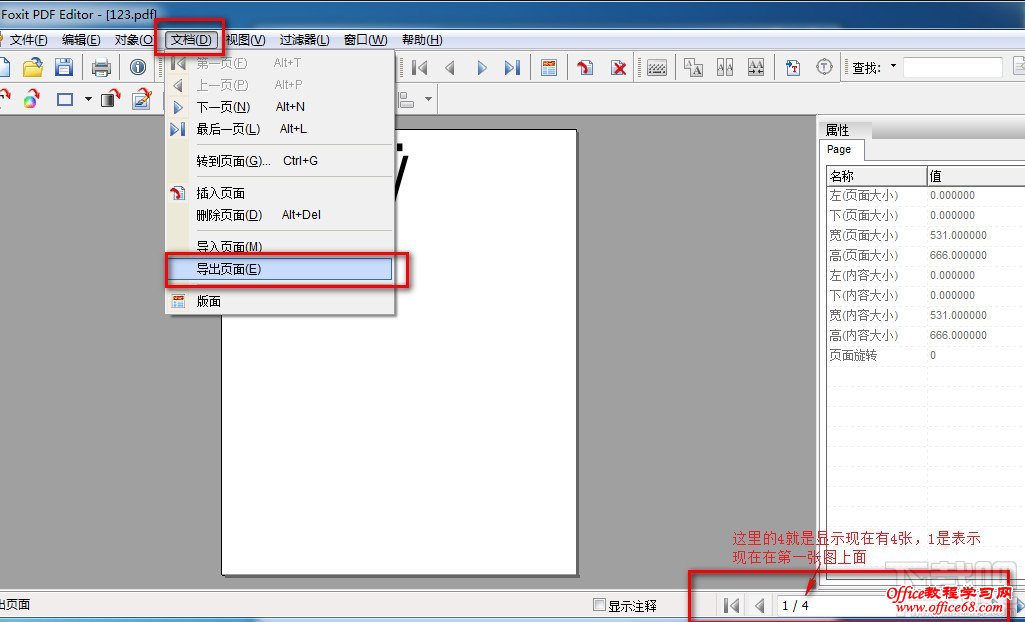Click the gradient shading tool icon

(x=111, y=99)
